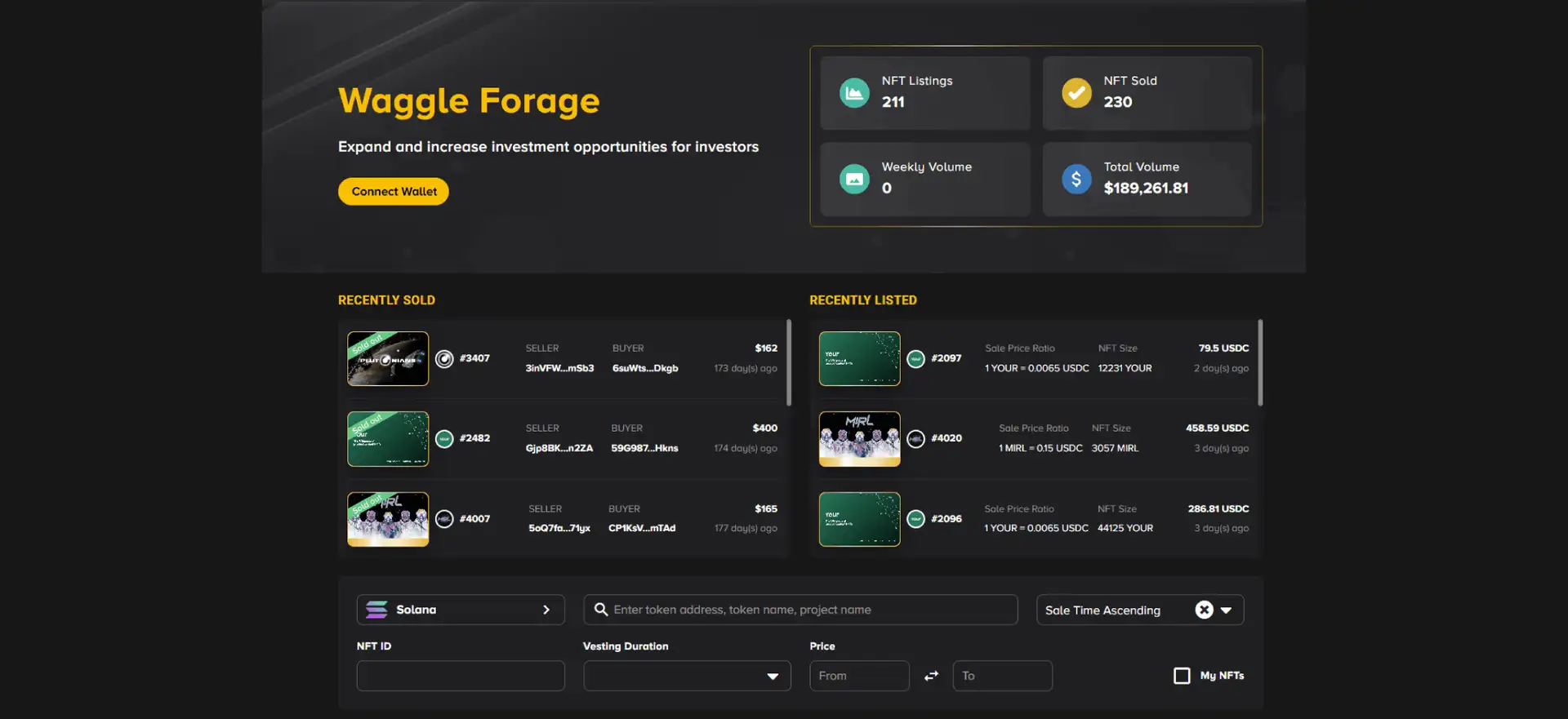Screen dimensions: 1568x719
Task: Click the Price From input field
Action: 859,676
